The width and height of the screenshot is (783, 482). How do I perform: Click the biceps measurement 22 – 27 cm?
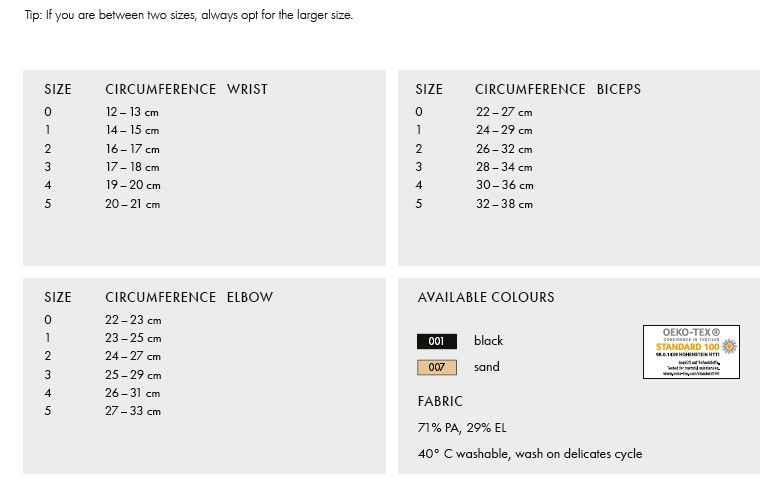[x=504, y=112]
